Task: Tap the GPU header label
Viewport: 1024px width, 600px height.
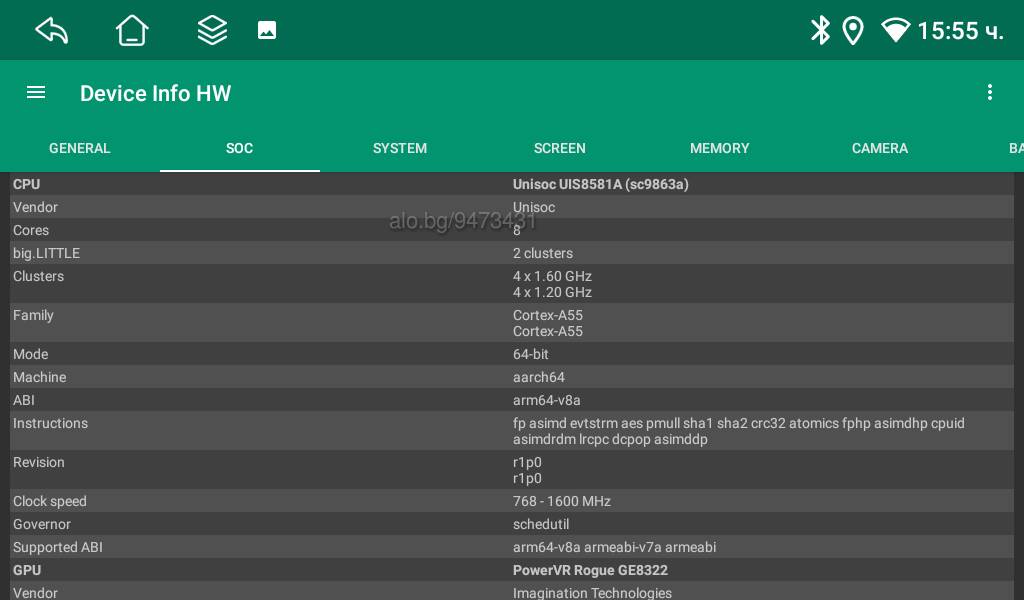Action: tap(27, 570)
